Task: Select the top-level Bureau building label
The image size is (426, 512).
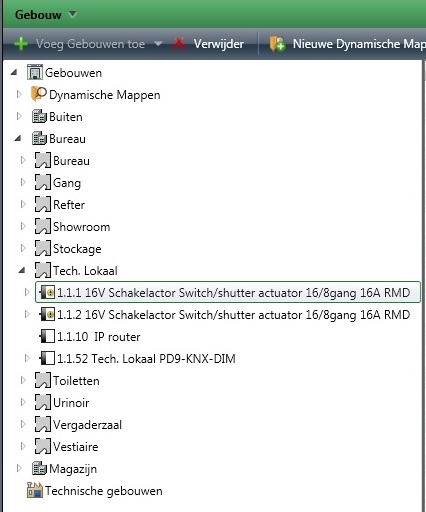Action: tap(67, 139)
